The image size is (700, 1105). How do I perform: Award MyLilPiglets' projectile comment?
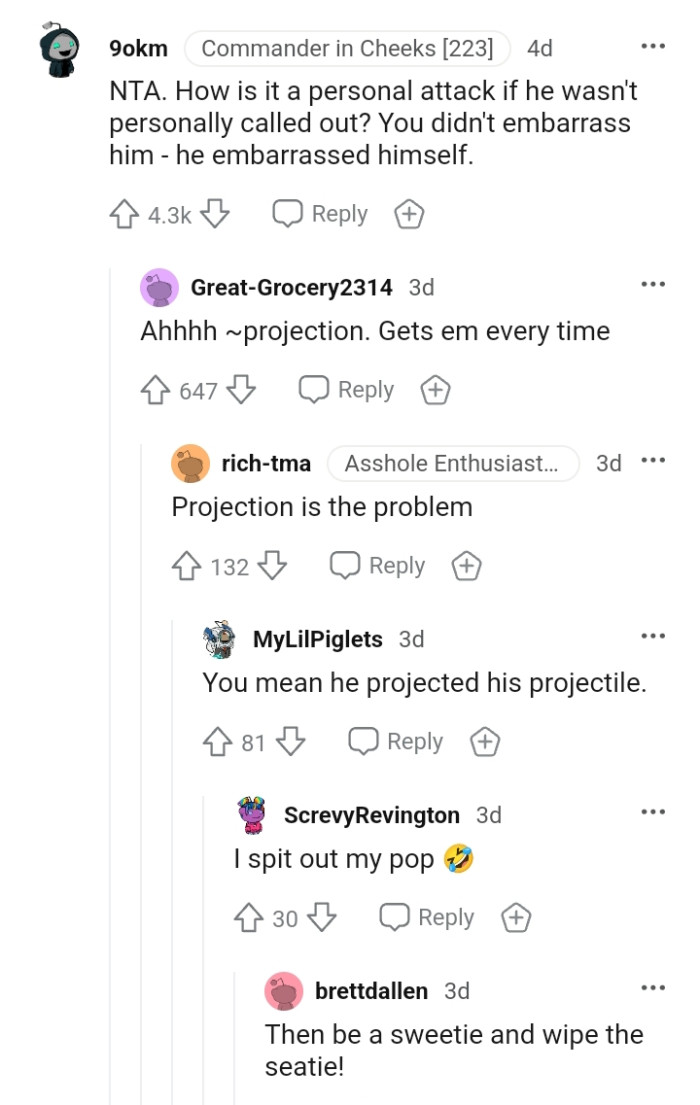484,741
